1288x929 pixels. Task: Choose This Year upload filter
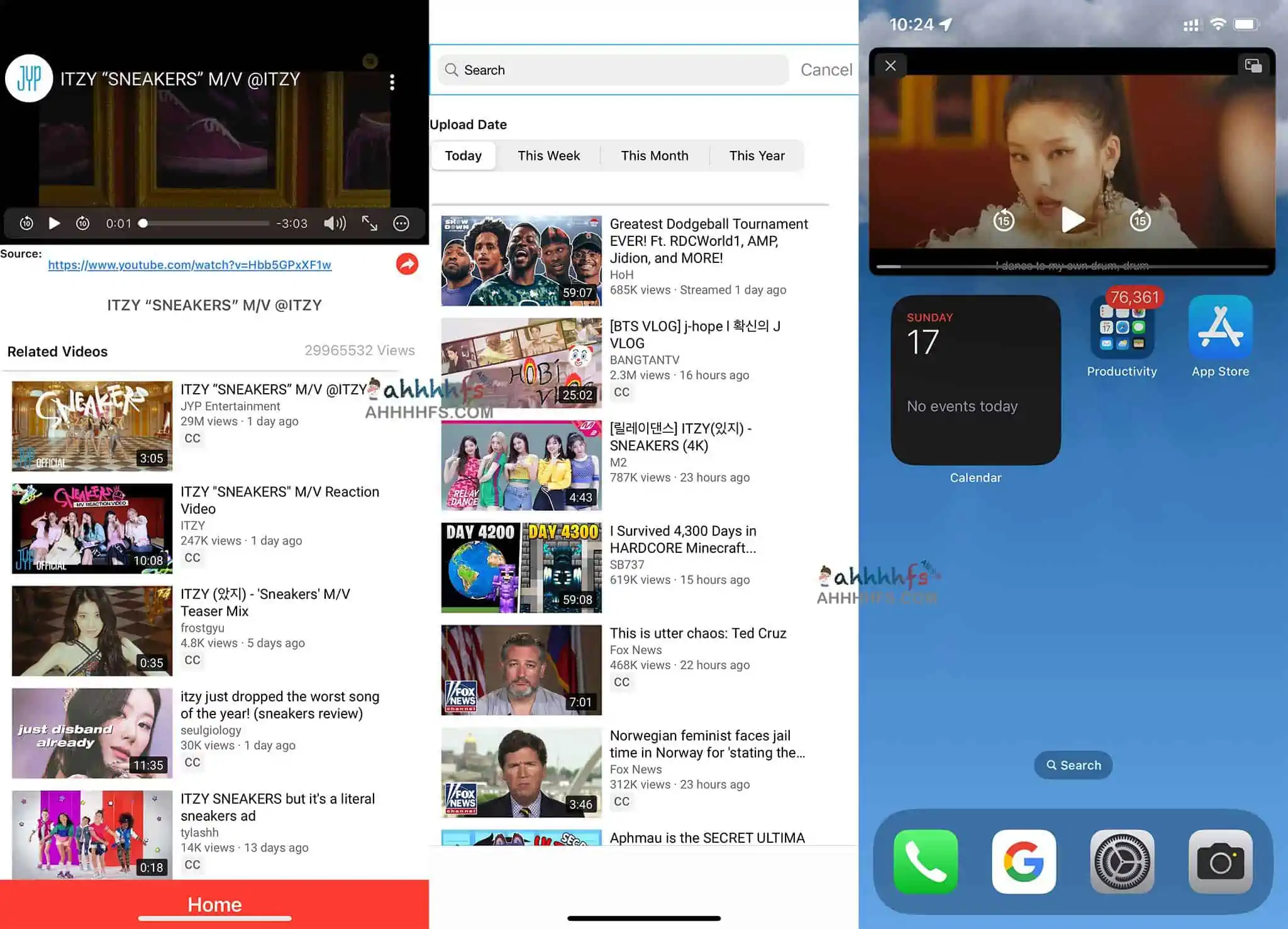coord(757,155)
